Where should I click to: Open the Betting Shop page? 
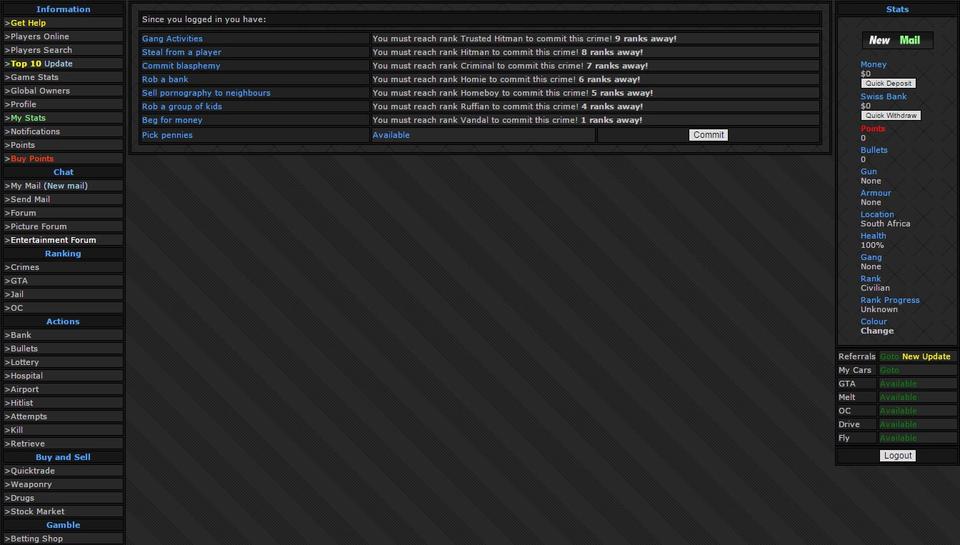coord(36,539)
